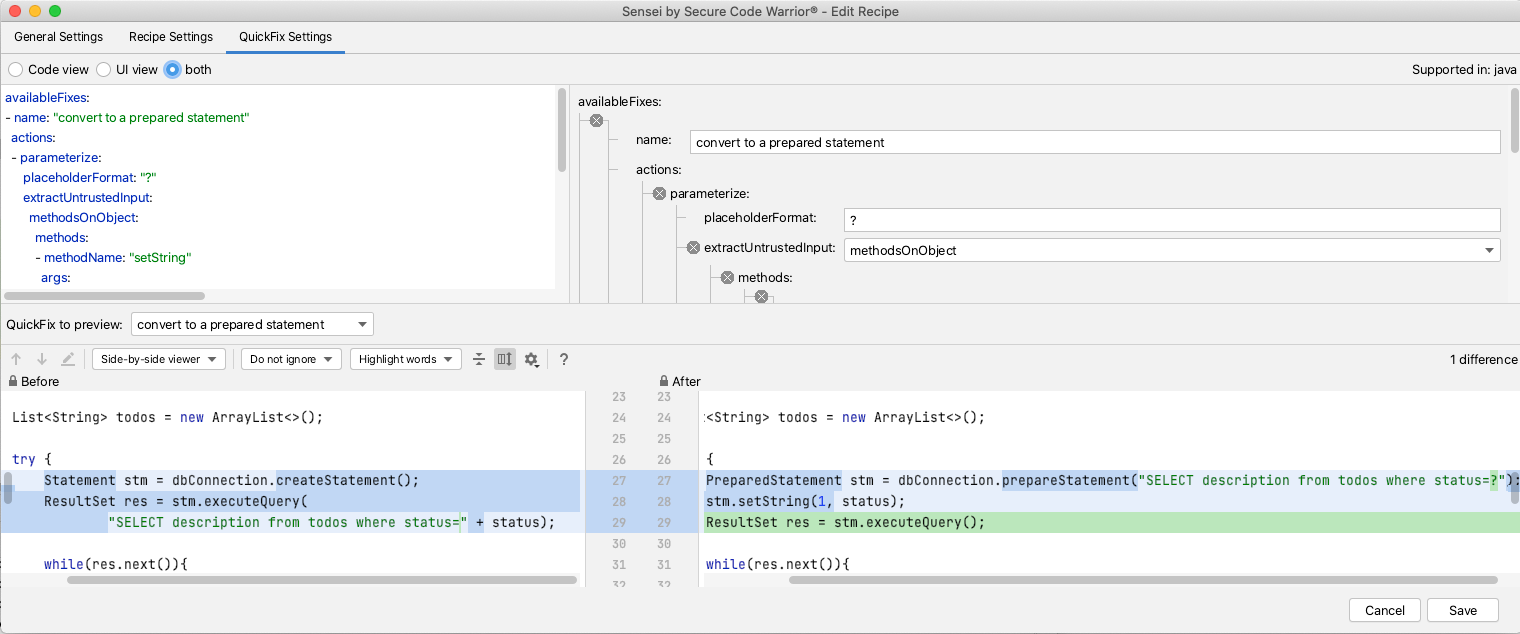The image size is (1520, 634).
Task: Click the Cancel button
Action: 1385,610
